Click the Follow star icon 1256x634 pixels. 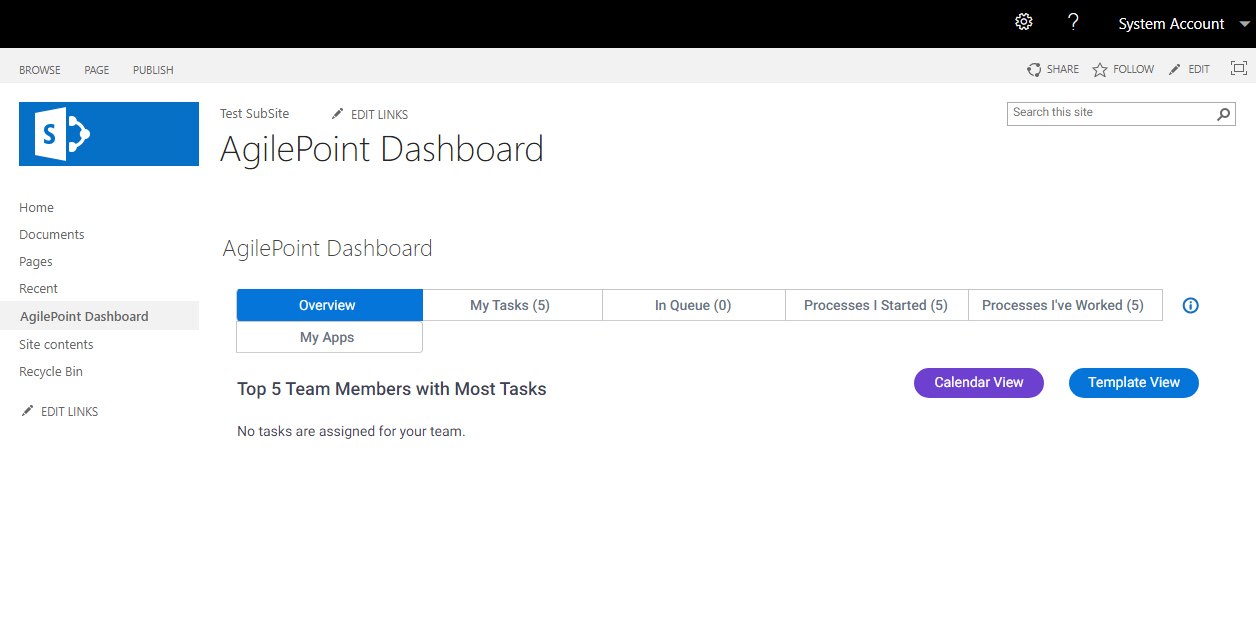coord(1100,69)
